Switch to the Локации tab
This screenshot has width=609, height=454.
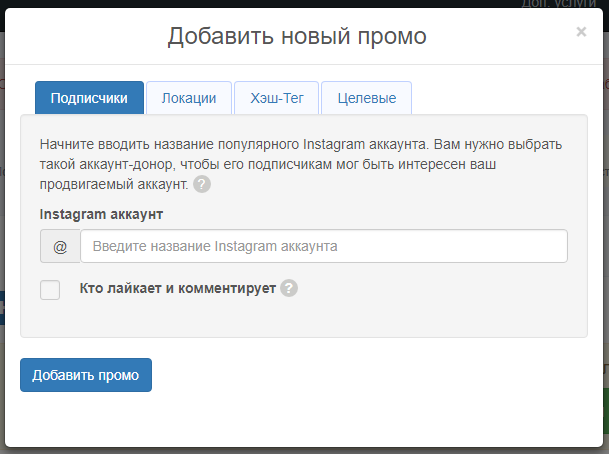pyautogui.click(x=189, y=98)
